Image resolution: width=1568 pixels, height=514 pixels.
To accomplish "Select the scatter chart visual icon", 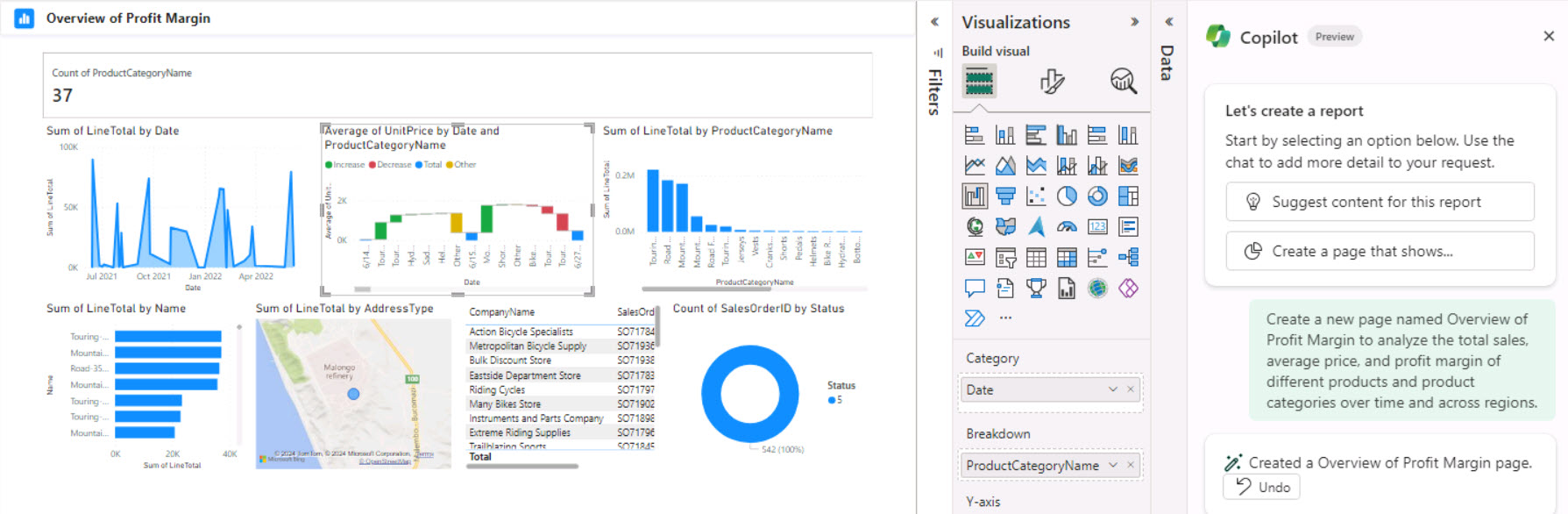I will (x=1036, y=196).
